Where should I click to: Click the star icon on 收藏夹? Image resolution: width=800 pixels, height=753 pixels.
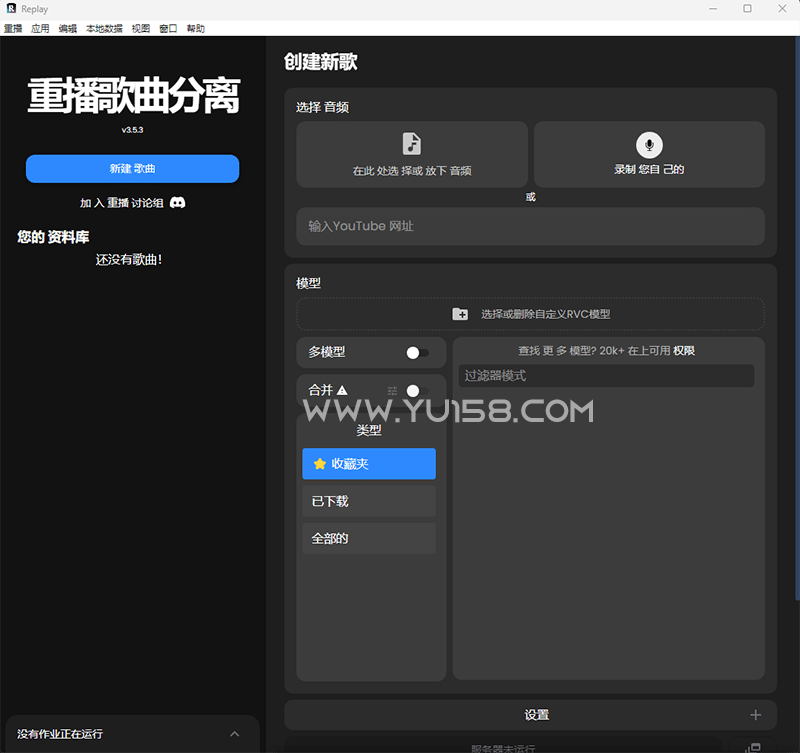click(318, 463)
